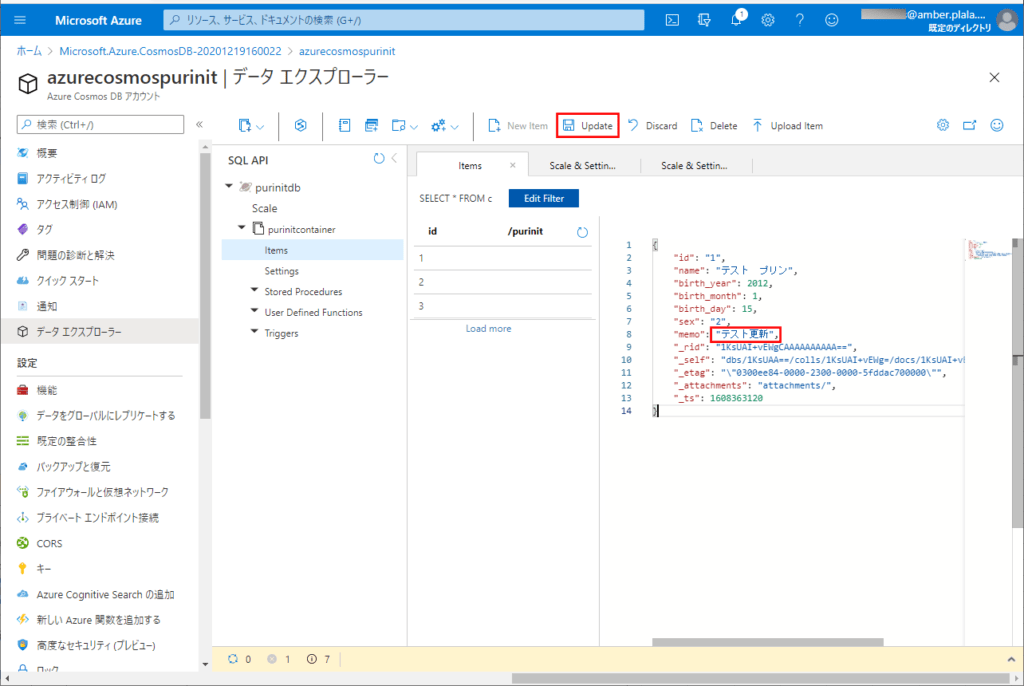The width and height of the screenshot is (1024, 686).
Task: Collapse the purinitdb database node
Action: pos(229,185)
